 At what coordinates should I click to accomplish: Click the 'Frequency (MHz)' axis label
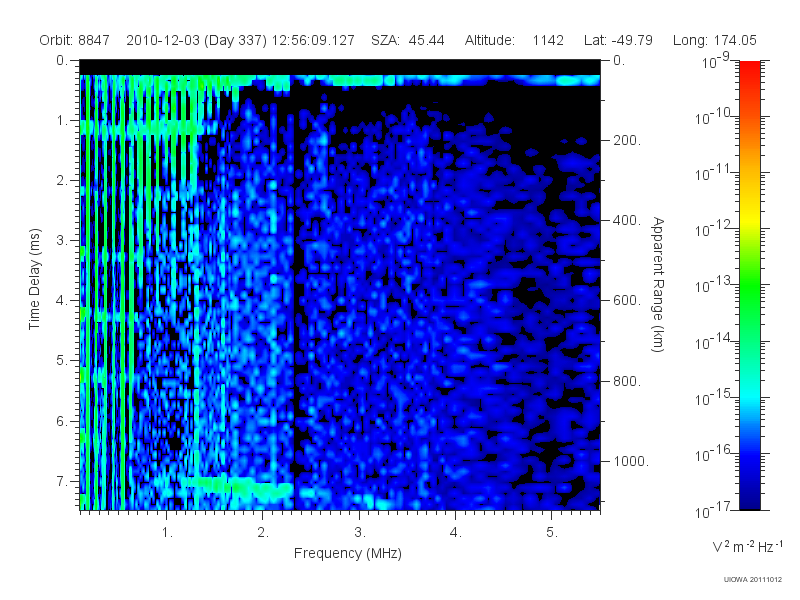[347, 554]
